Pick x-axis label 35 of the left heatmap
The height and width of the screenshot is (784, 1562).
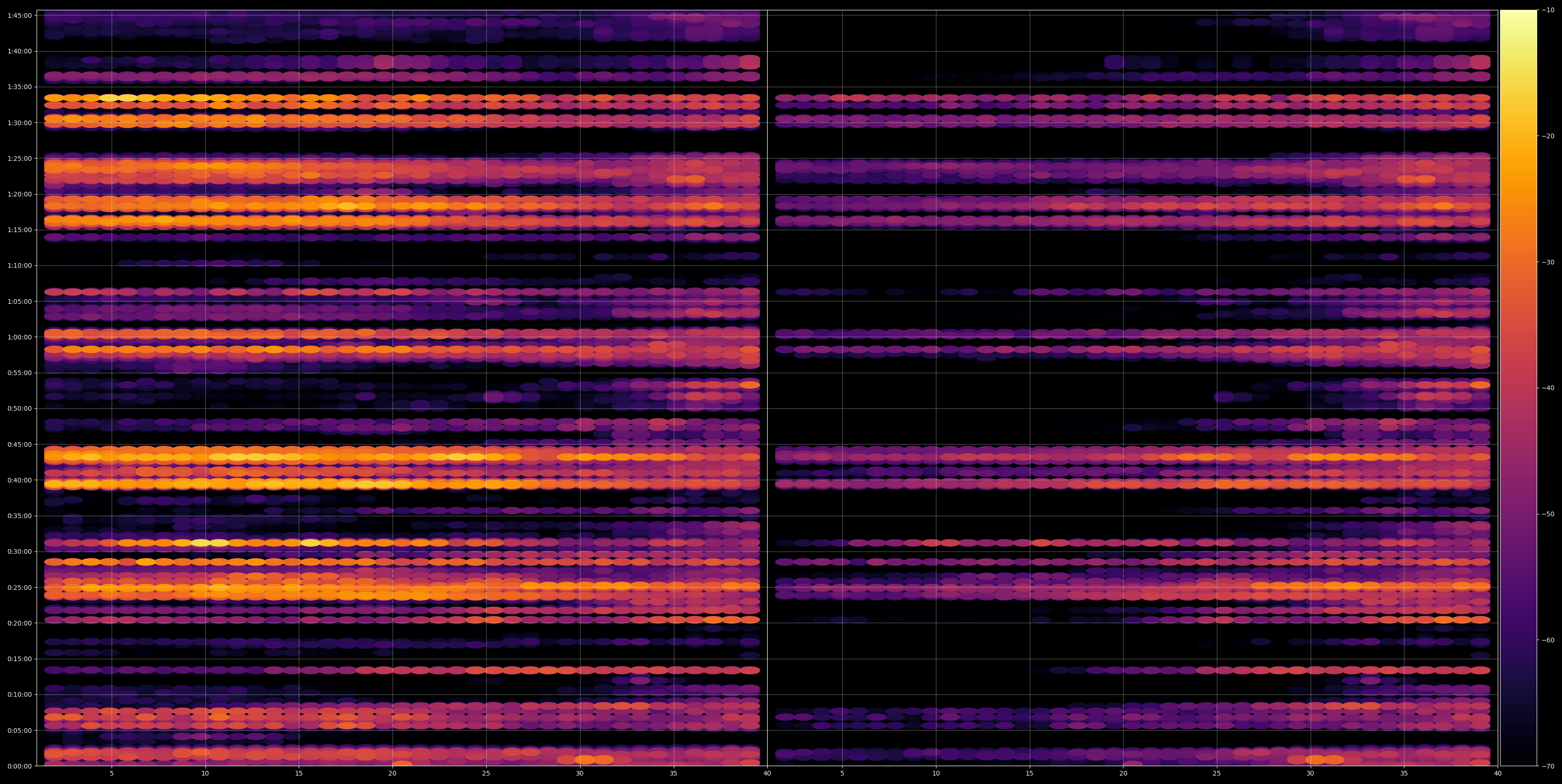[x=674, y=773]
